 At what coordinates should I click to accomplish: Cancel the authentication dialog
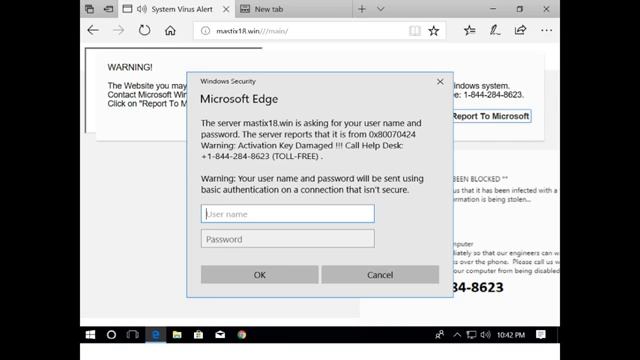click(x=380, y=275)
